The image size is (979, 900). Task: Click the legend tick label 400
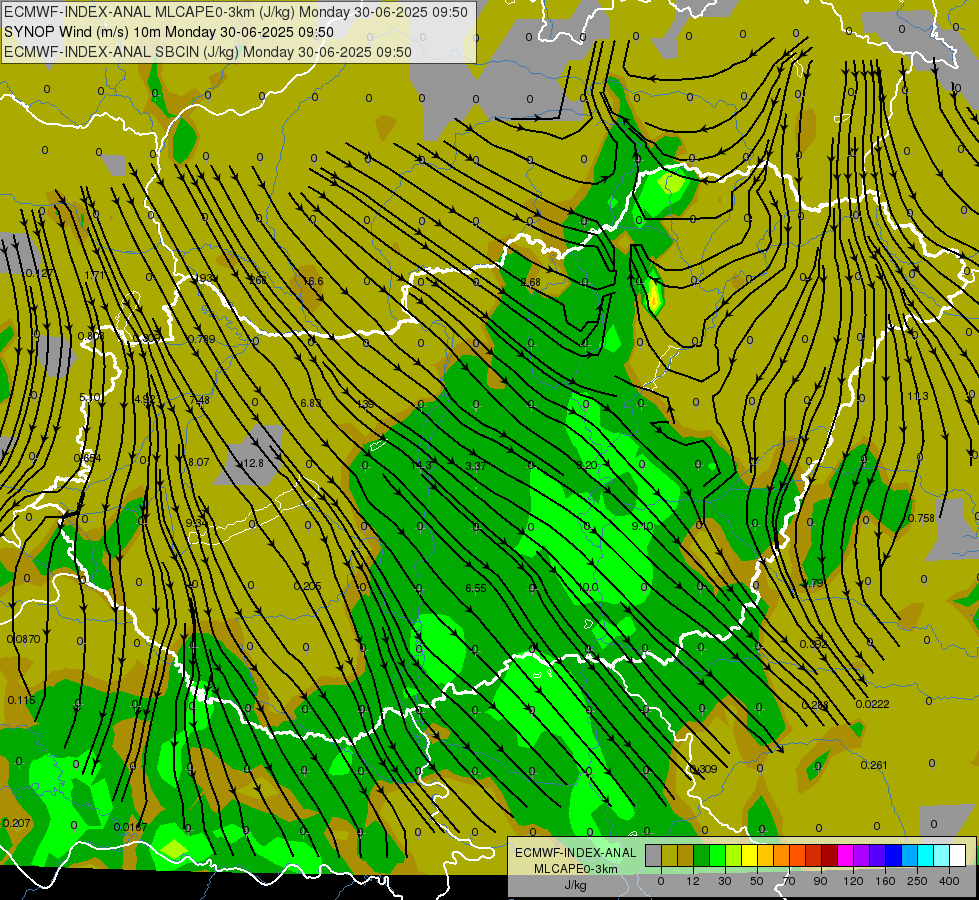click(x=949, y=881)
